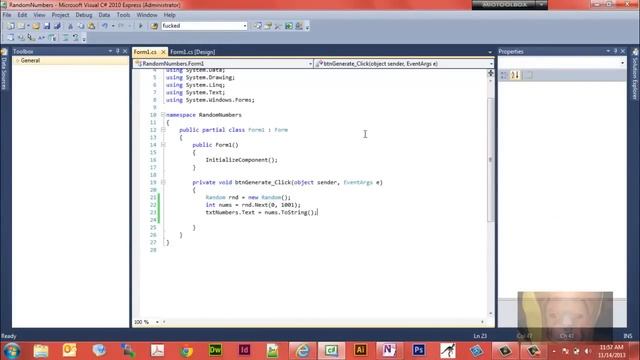Viewport: 640px width, 360px height.
Task: Open the RandomNumbers.Form1 class dropdown
Action: (310, 64)
